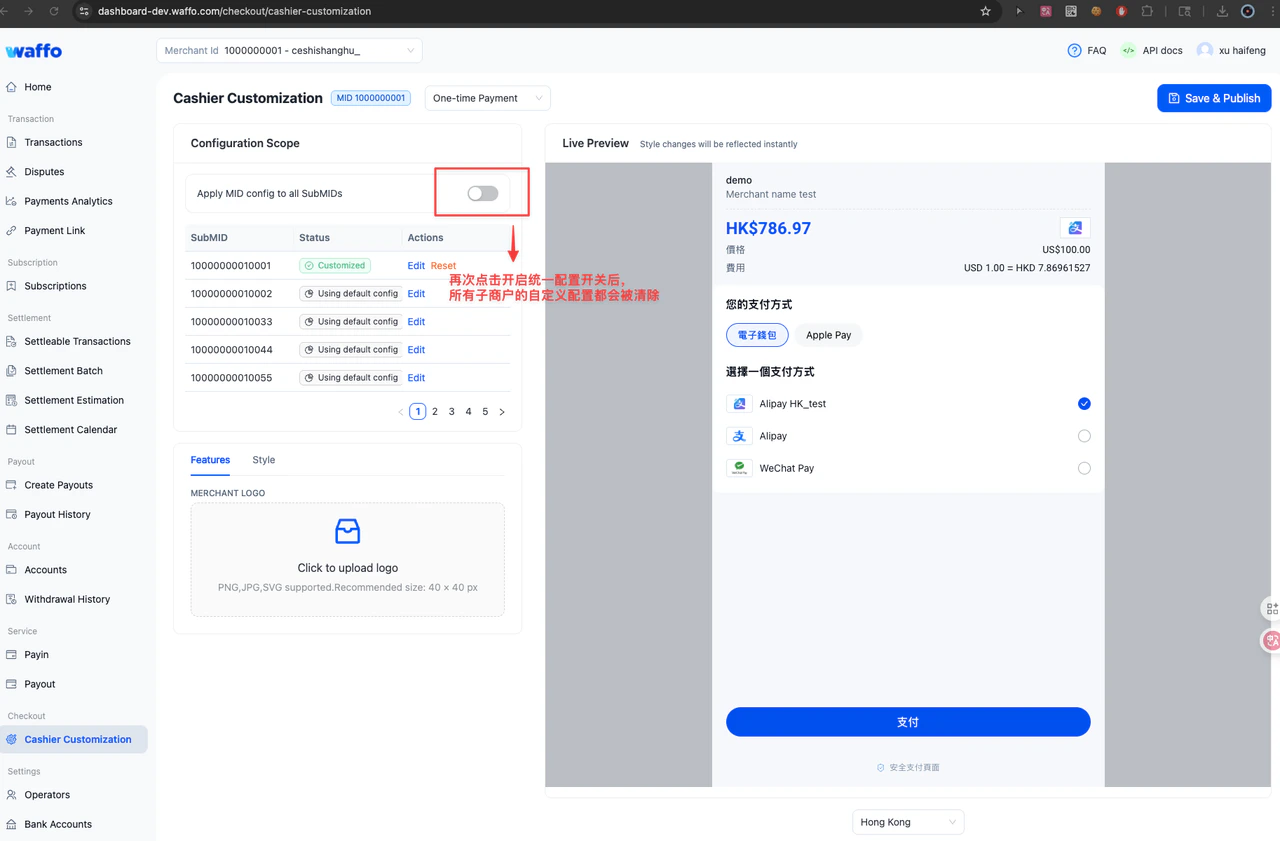Click the Transactions sidebar icon
This screenshot has width=1280, height=841.
[x=11, y=142]
